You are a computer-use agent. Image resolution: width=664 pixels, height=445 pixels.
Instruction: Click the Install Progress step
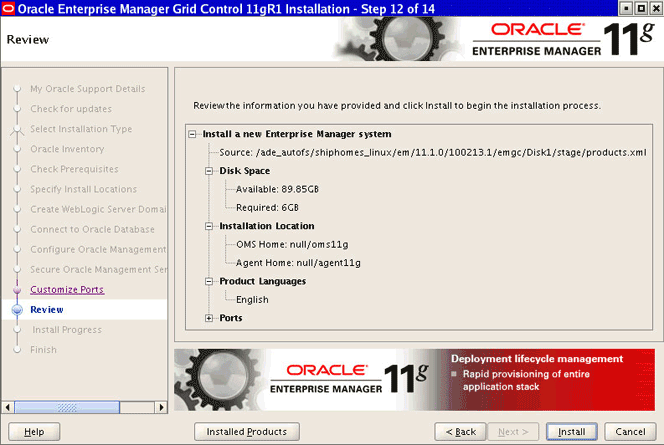click(67, 330)
